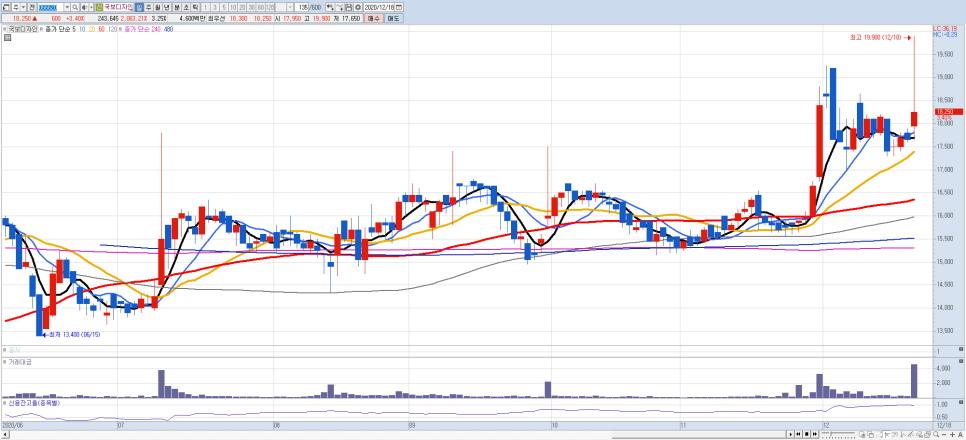The height and width of the screenshot is (440, 966).
Task: Click the rewind button in bottom controls
Action: pyautogui.click(x=798, y=434)
